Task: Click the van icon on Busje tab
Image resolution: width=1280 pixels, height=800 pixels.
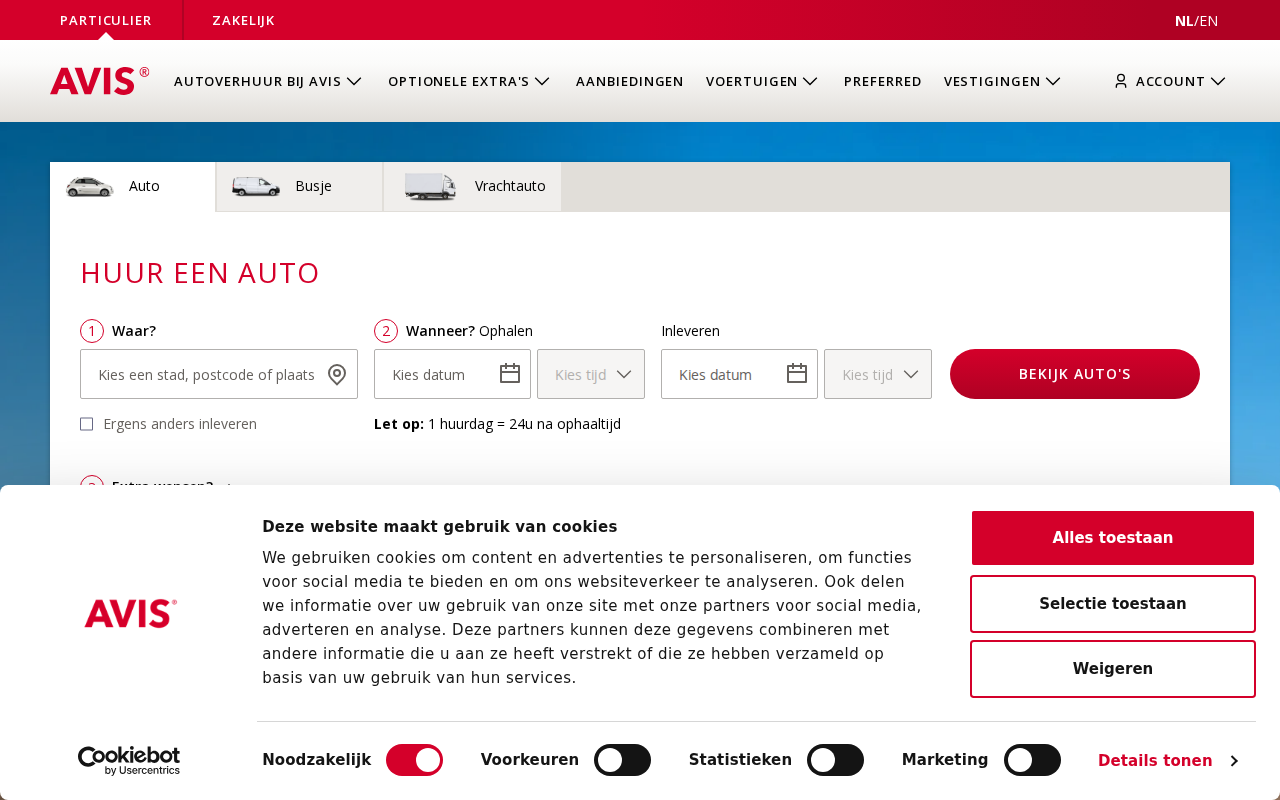Action: (x=256, y=186)
